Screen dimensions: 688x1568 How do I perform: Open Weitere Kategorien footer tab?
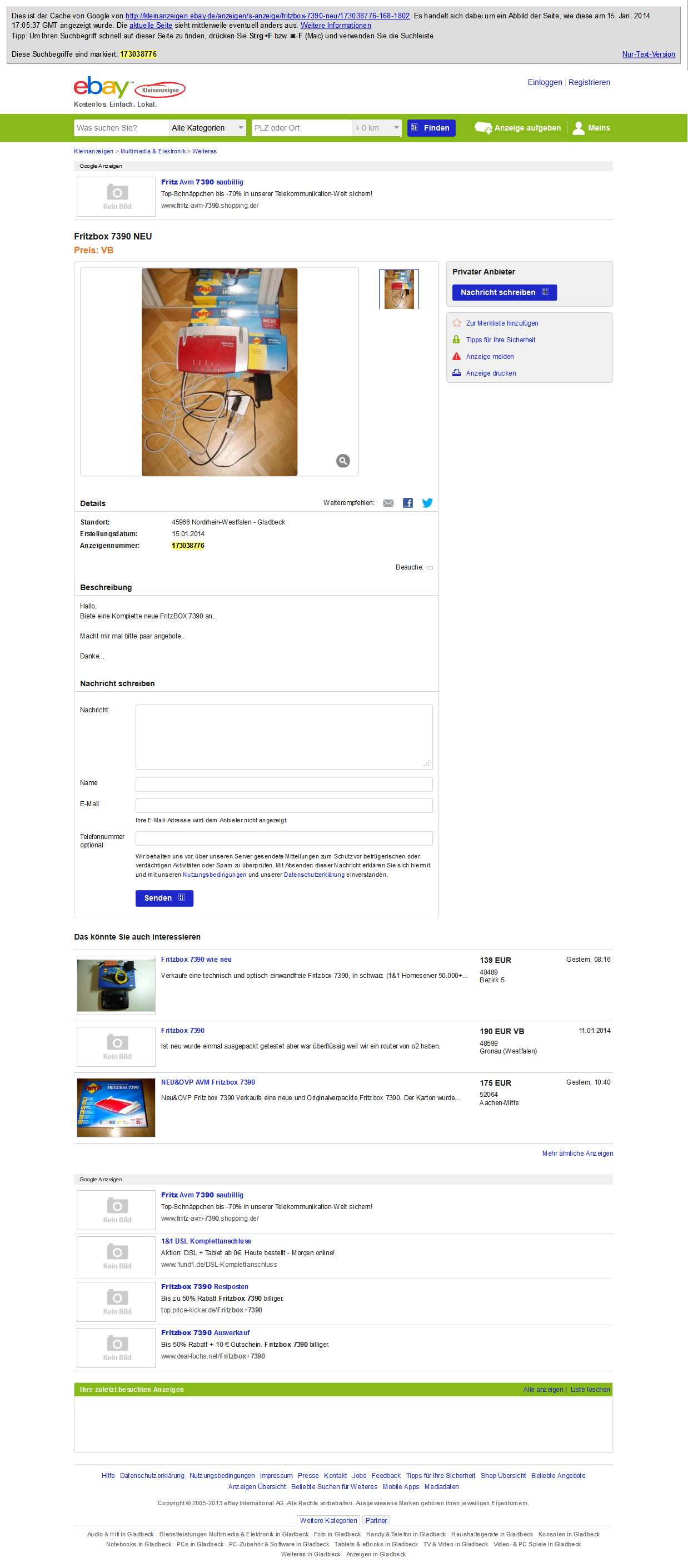point(329,1521)
